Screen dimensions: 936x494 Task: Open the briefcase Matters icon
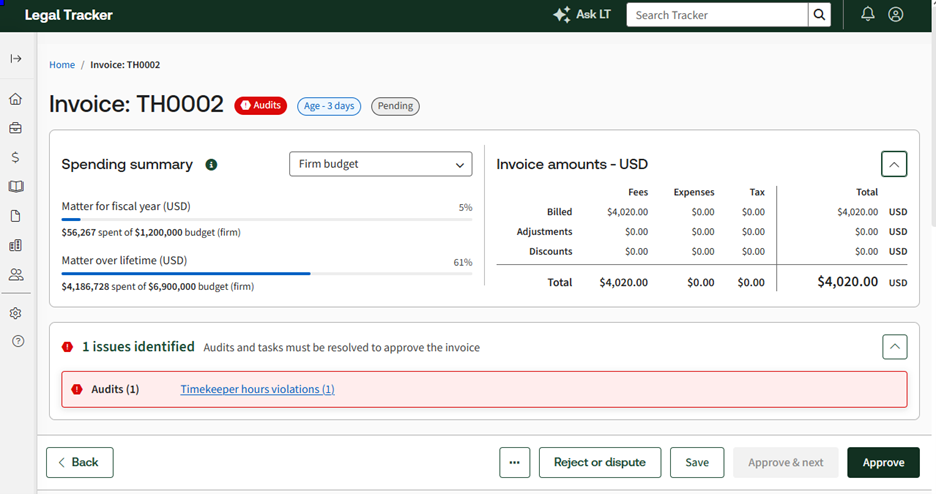click(x=16, y=128)
